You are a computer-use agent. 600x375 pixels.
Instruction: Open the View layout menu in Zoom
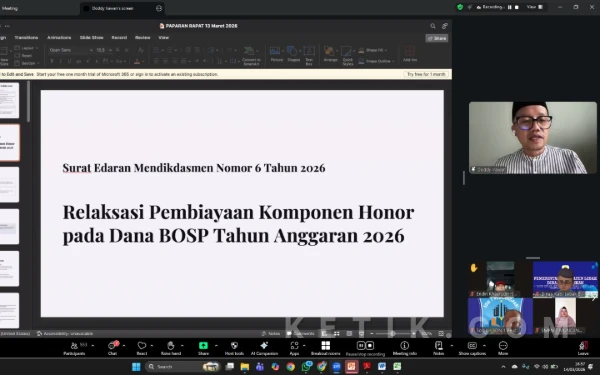(x=535, y=7)
